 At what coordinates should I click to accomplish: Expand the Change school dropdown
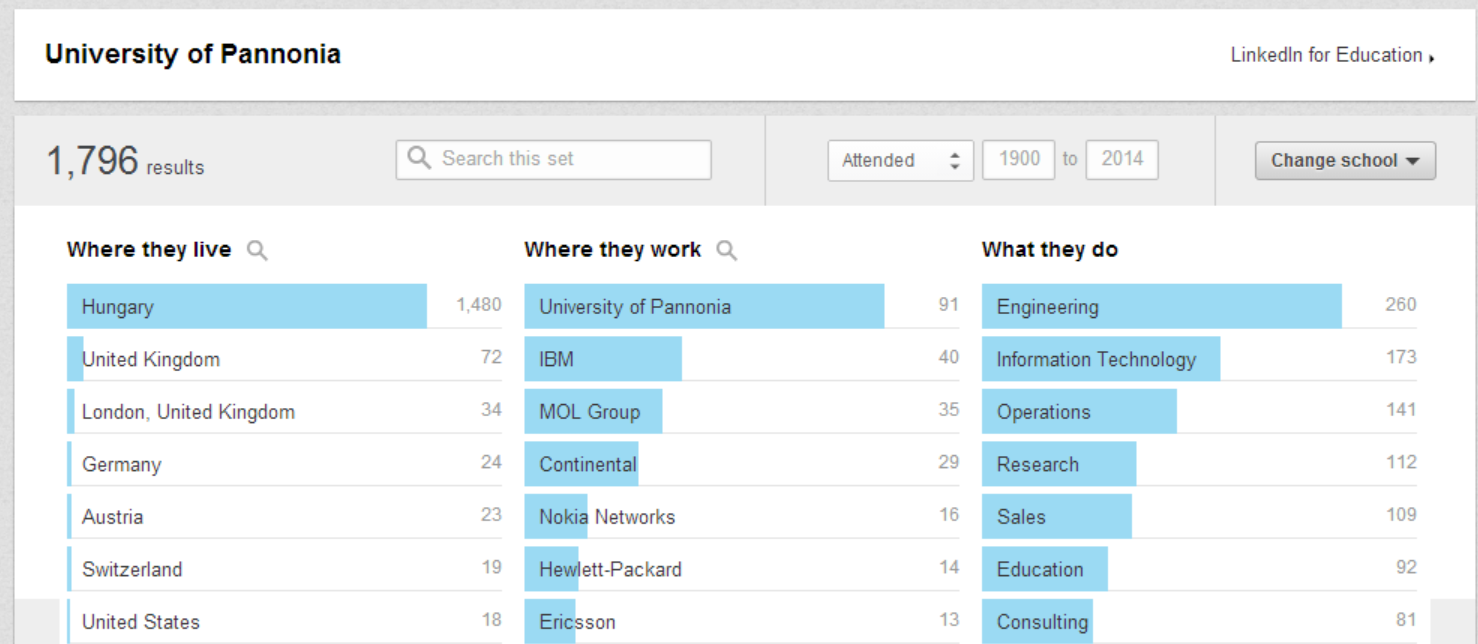pos(1345,160)
